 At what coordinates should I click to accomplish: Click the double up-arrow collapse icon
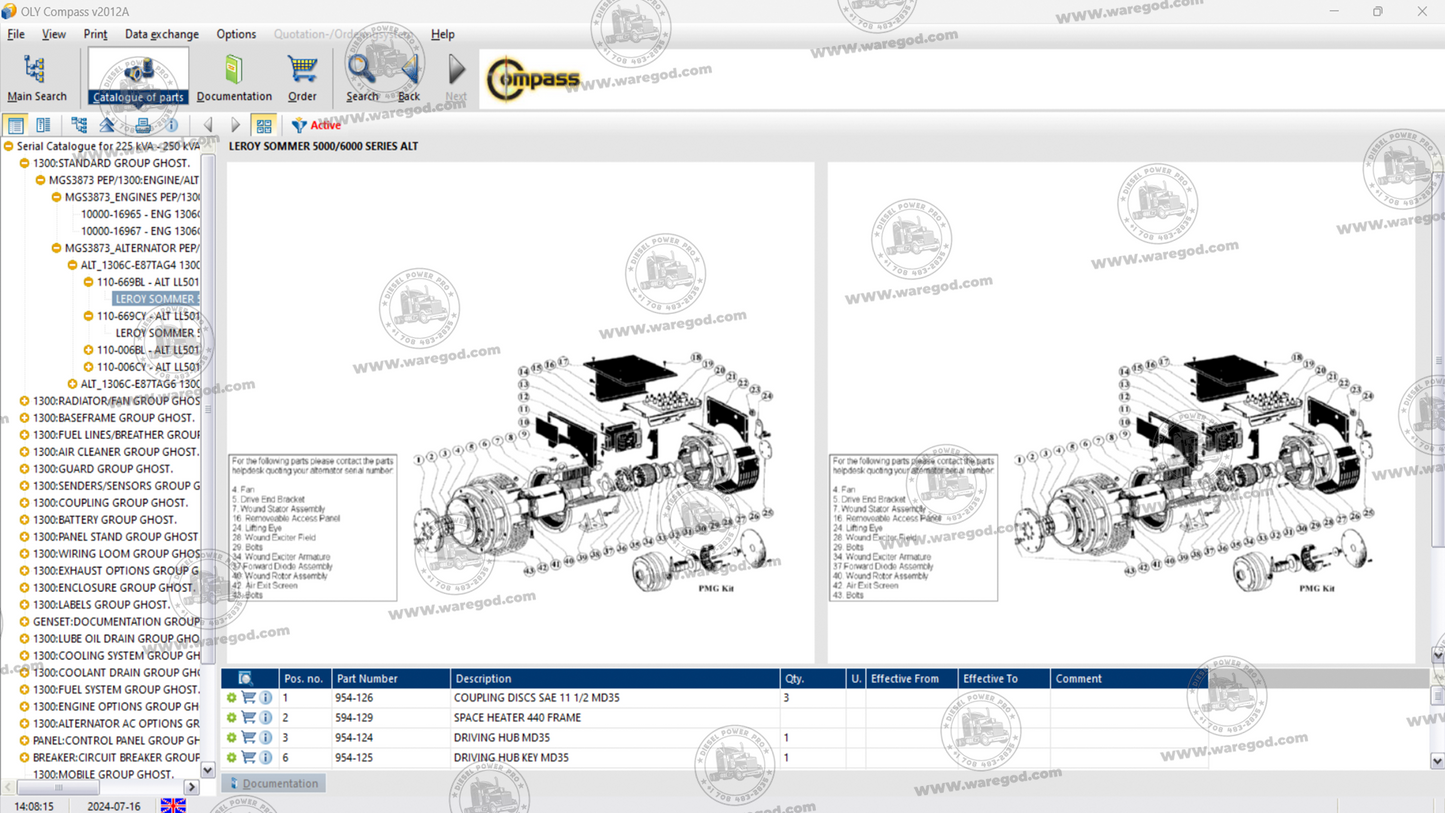pyautogui.click(x=107, y=125)
